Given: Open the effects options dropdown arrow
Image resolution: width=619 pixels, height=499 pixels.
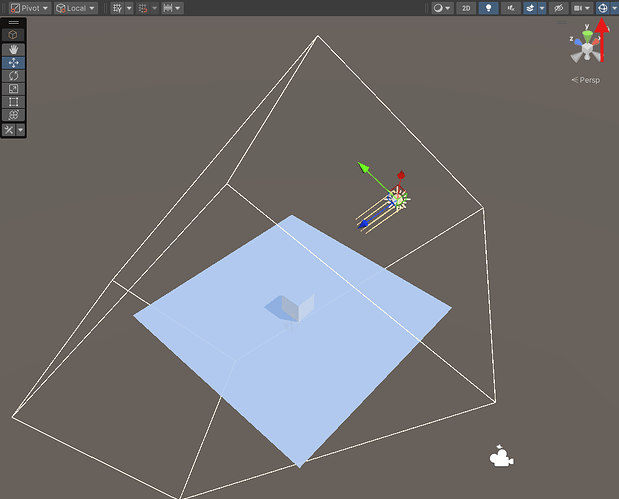Looking at the screenshot, I should click(542, 8).
